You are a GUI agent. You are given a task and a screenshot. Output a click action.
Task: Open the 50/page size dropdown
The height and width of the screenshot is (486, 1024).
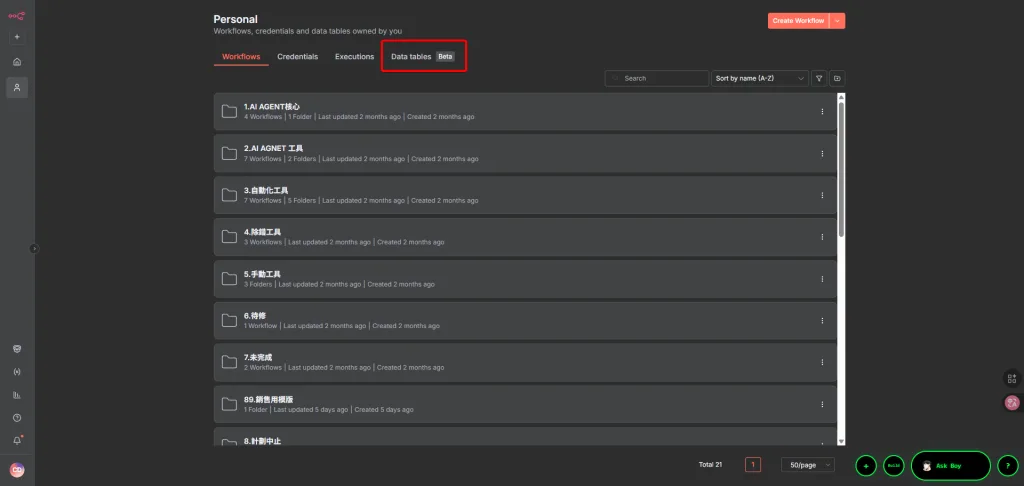pos(808,465)
